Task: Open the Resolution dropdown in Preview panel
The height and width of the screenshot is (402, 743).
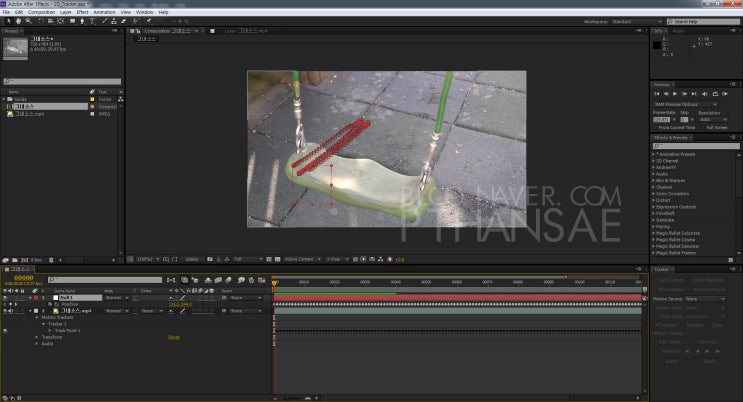Action: (713, 120)
